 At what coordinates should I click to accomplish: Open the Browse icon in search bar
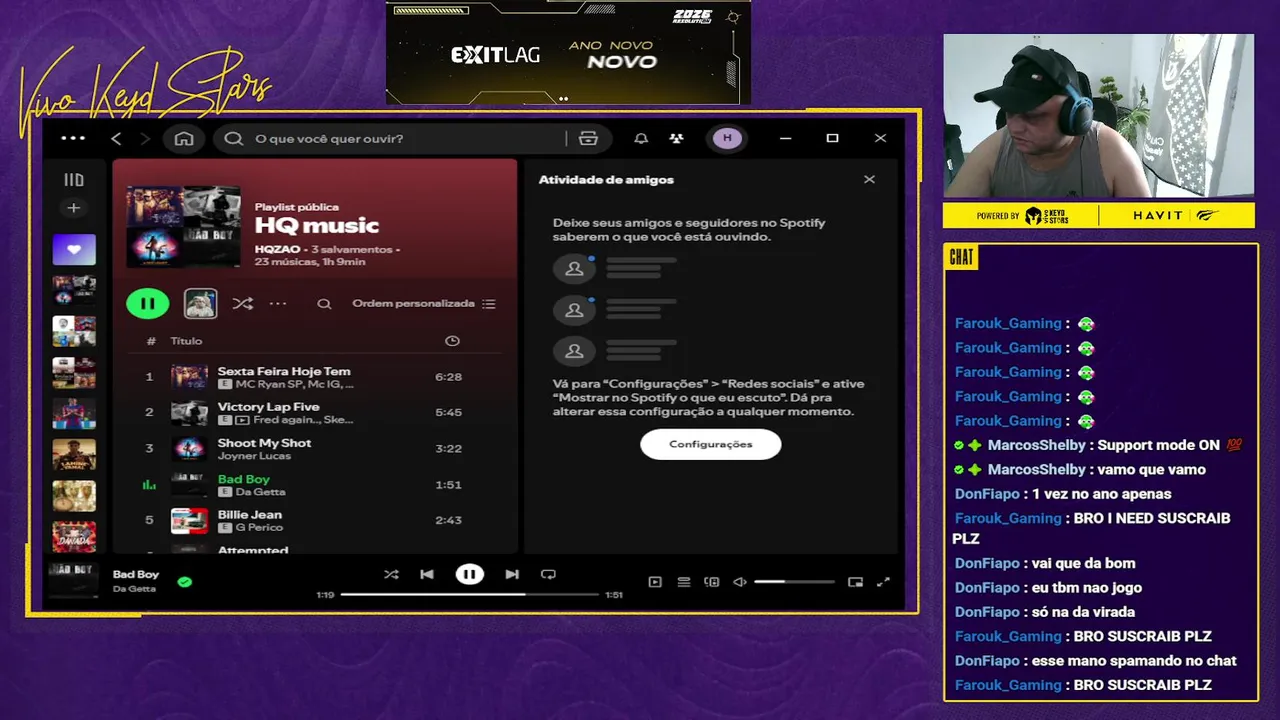(588, 139)
